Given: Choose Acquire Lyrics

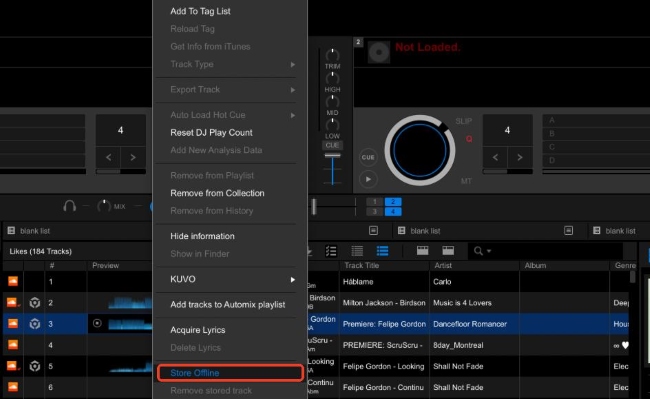Looking at the screenshot, I should pyautogui.click(x=198, y=330).
